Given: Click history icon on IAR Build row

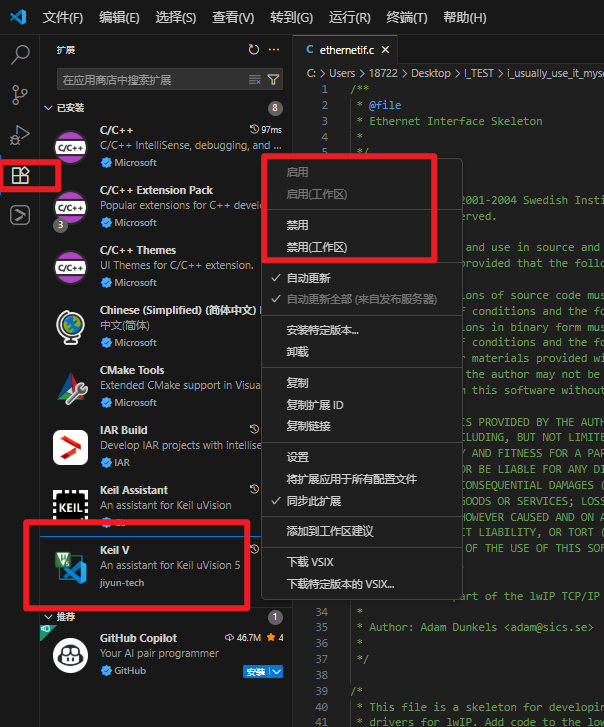Looking at the screenshot, I should click(254, 429).
